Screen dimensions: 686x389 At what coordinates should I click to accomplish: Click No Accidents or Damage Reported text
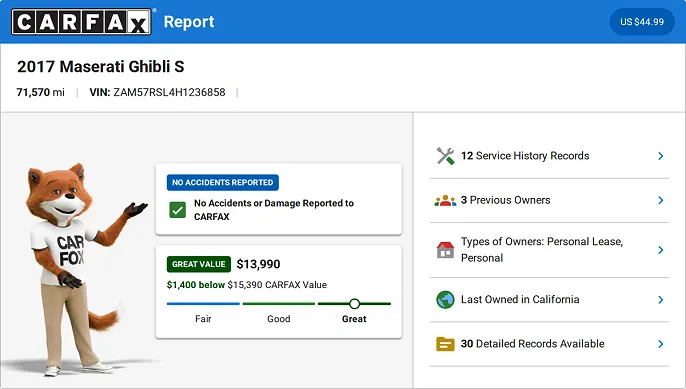(274, 210)
